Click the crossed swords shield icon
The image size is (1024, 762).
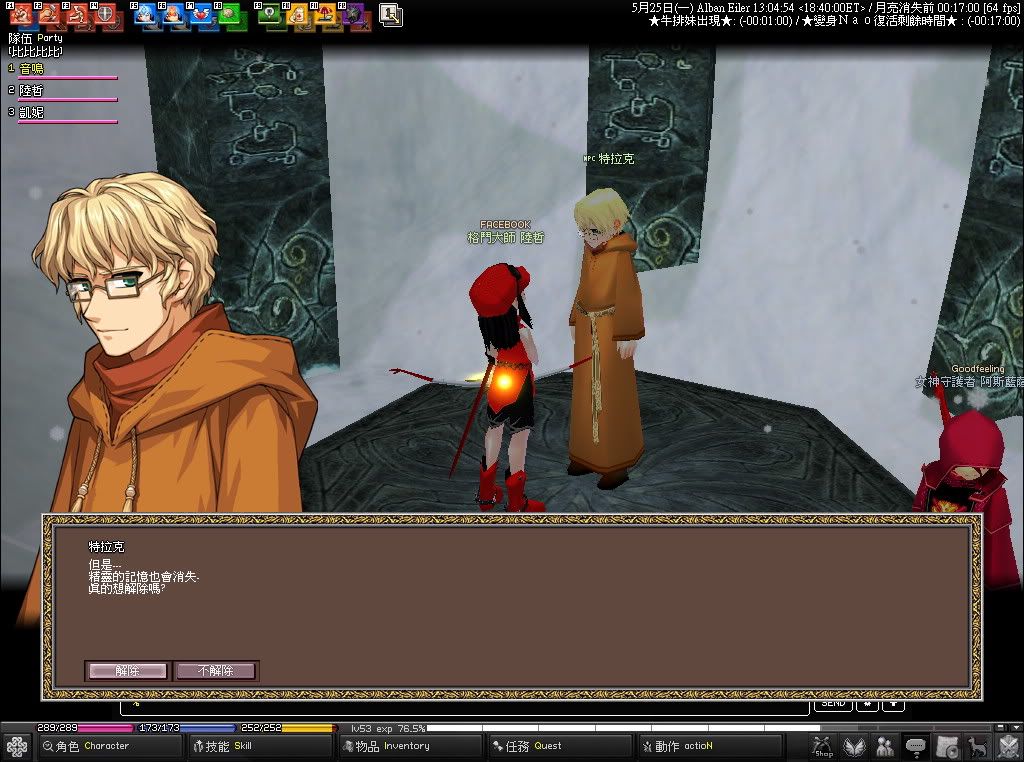[1008, 747]
